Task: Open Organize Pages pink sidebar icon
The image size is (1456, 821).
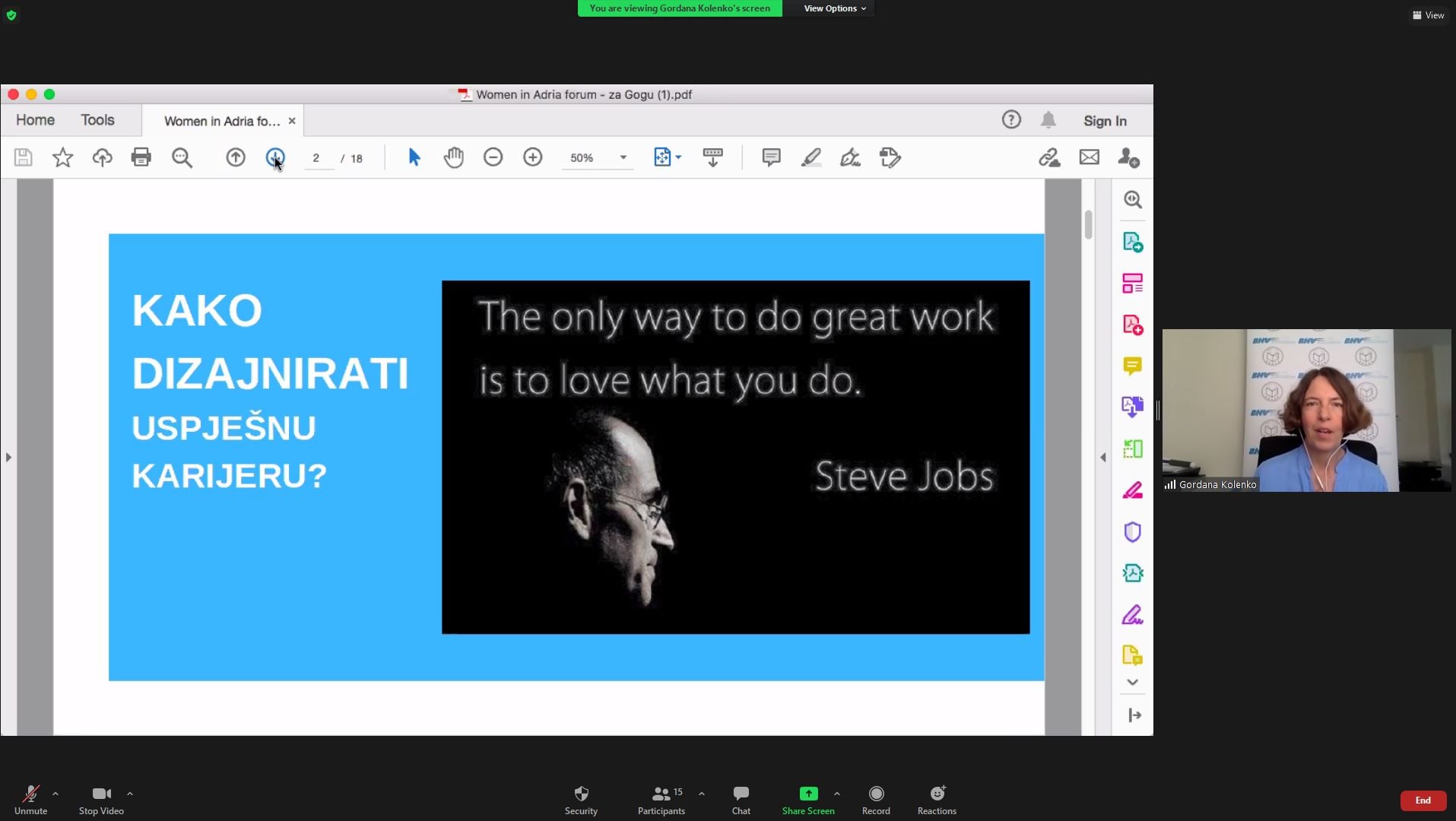Action: (x=1133, y=284)
